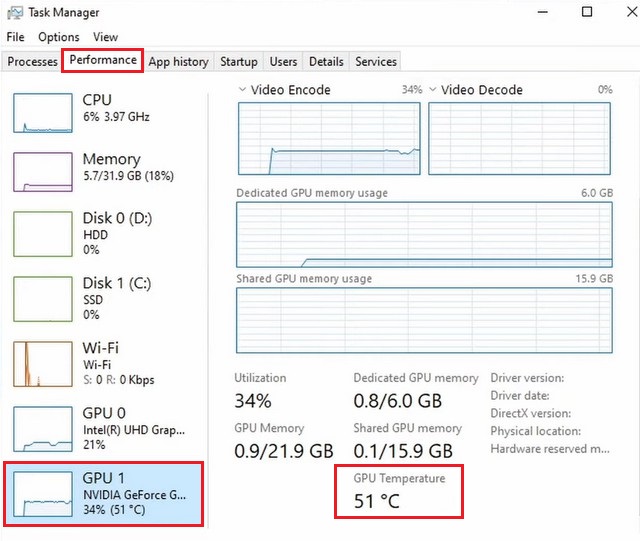
Task: Click the GPU Memory '0.9/21.9 GB' value
Action: (284, 451)
